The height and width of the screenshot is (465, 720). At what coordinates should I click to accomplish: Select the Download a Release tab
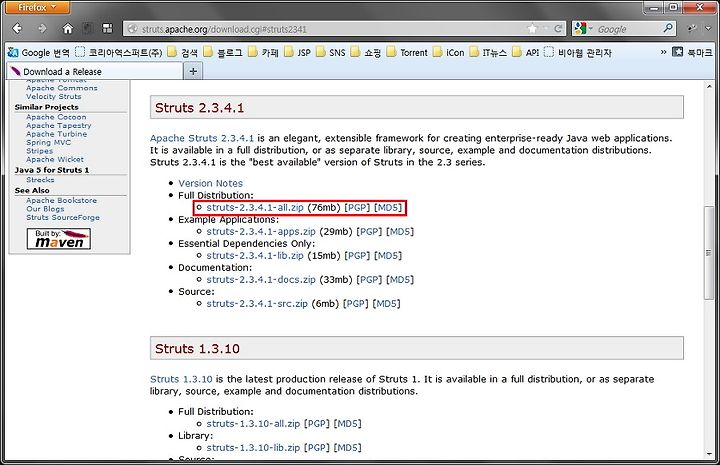94,72
